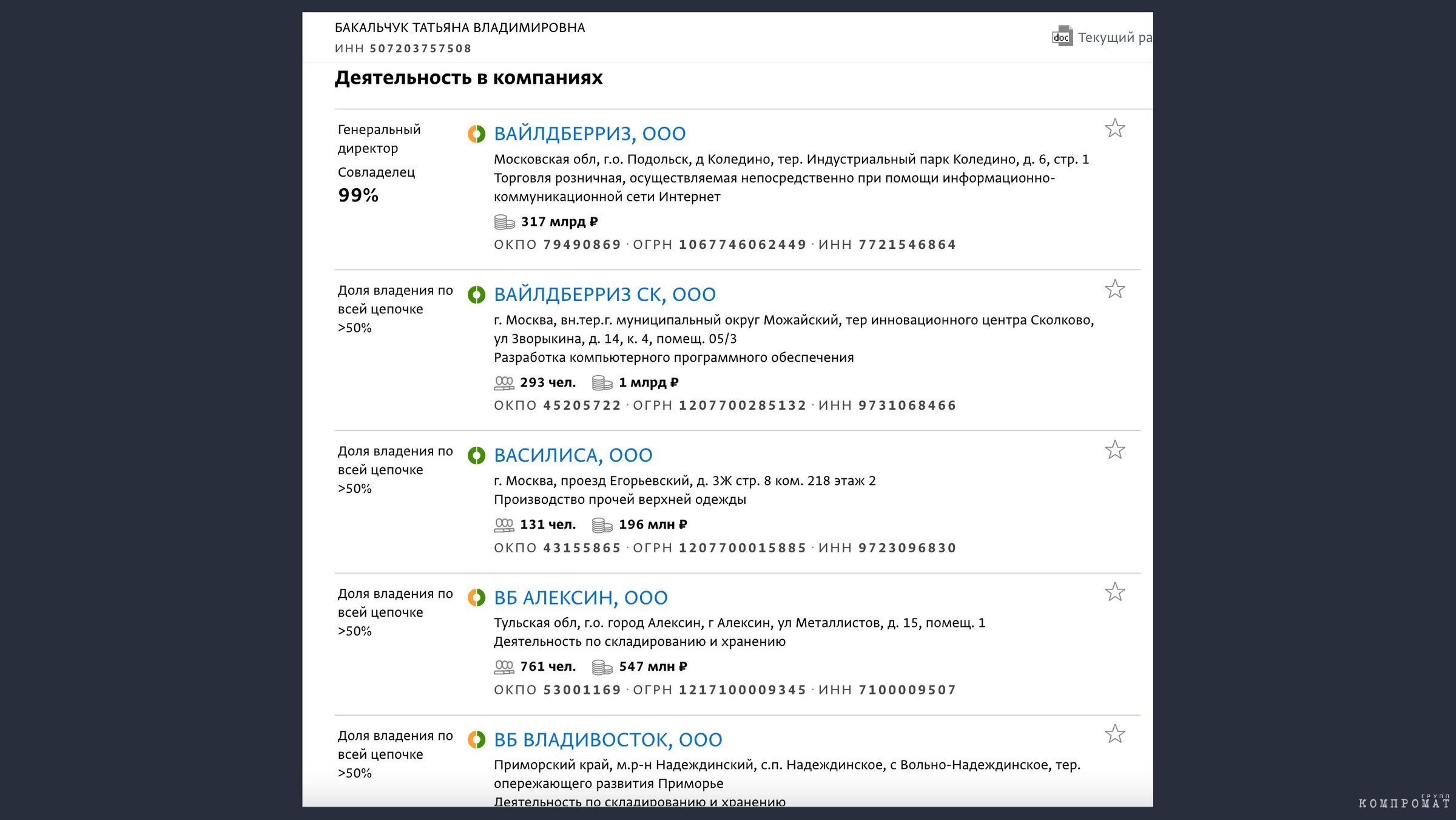Click 317 млрд ₽ revenue value
The image size is (1456, 820).
tap(559, 222)
